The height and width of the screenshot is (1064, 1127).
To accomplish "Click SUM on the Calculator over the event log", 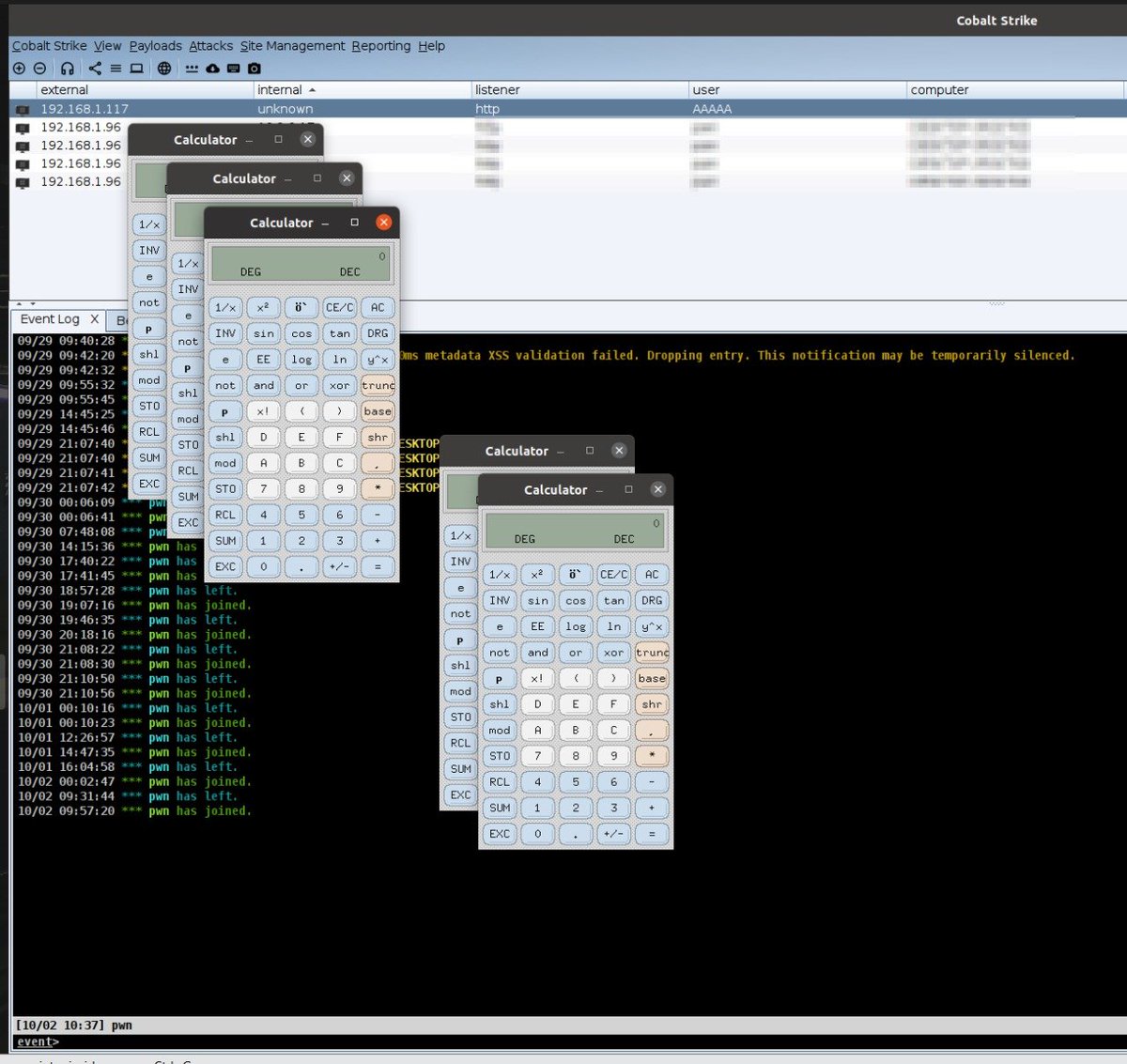I will (x=500, y=808).
